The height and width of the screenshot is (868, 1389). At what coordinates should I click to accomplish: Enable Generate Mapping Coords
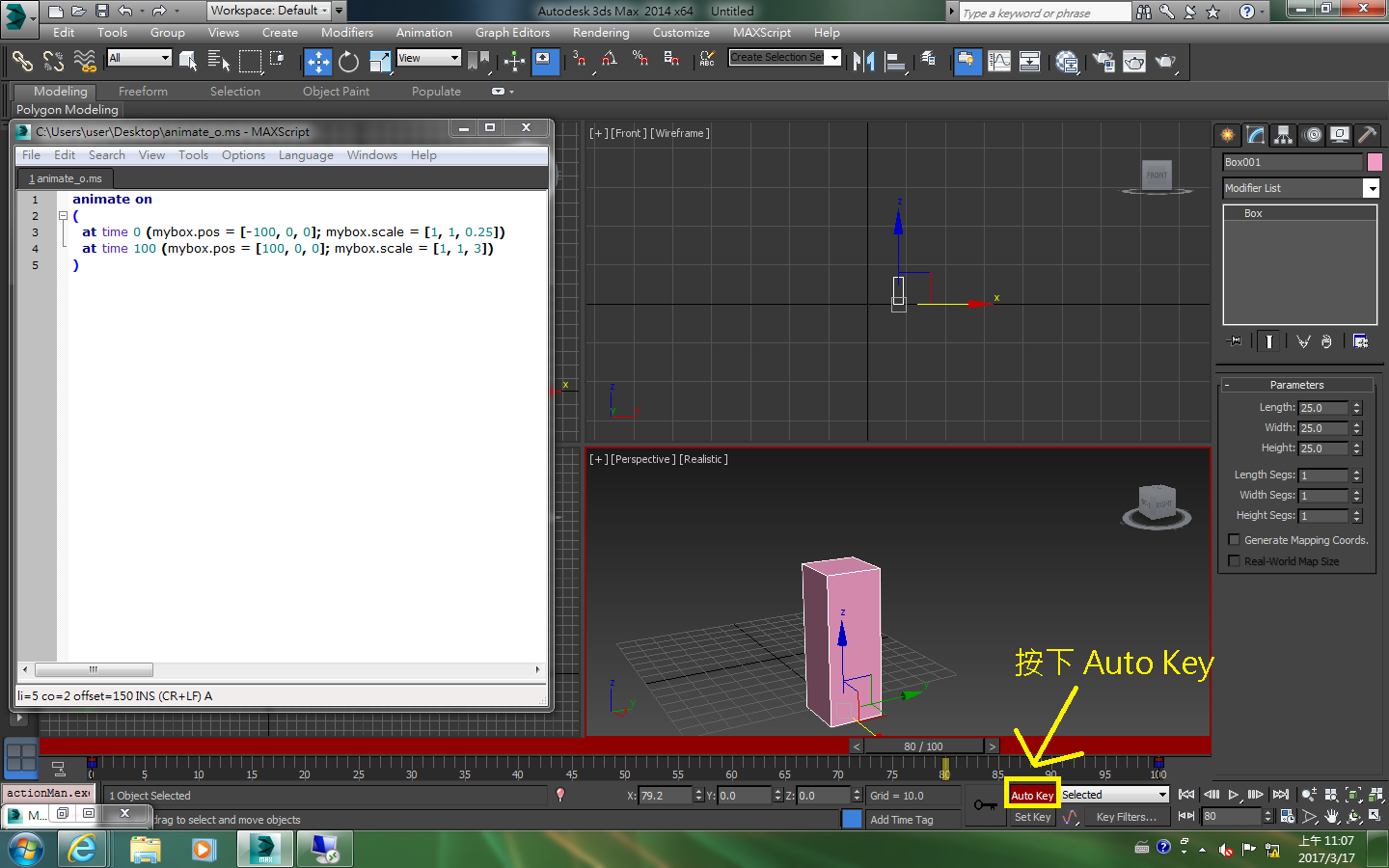(1235, 539)
